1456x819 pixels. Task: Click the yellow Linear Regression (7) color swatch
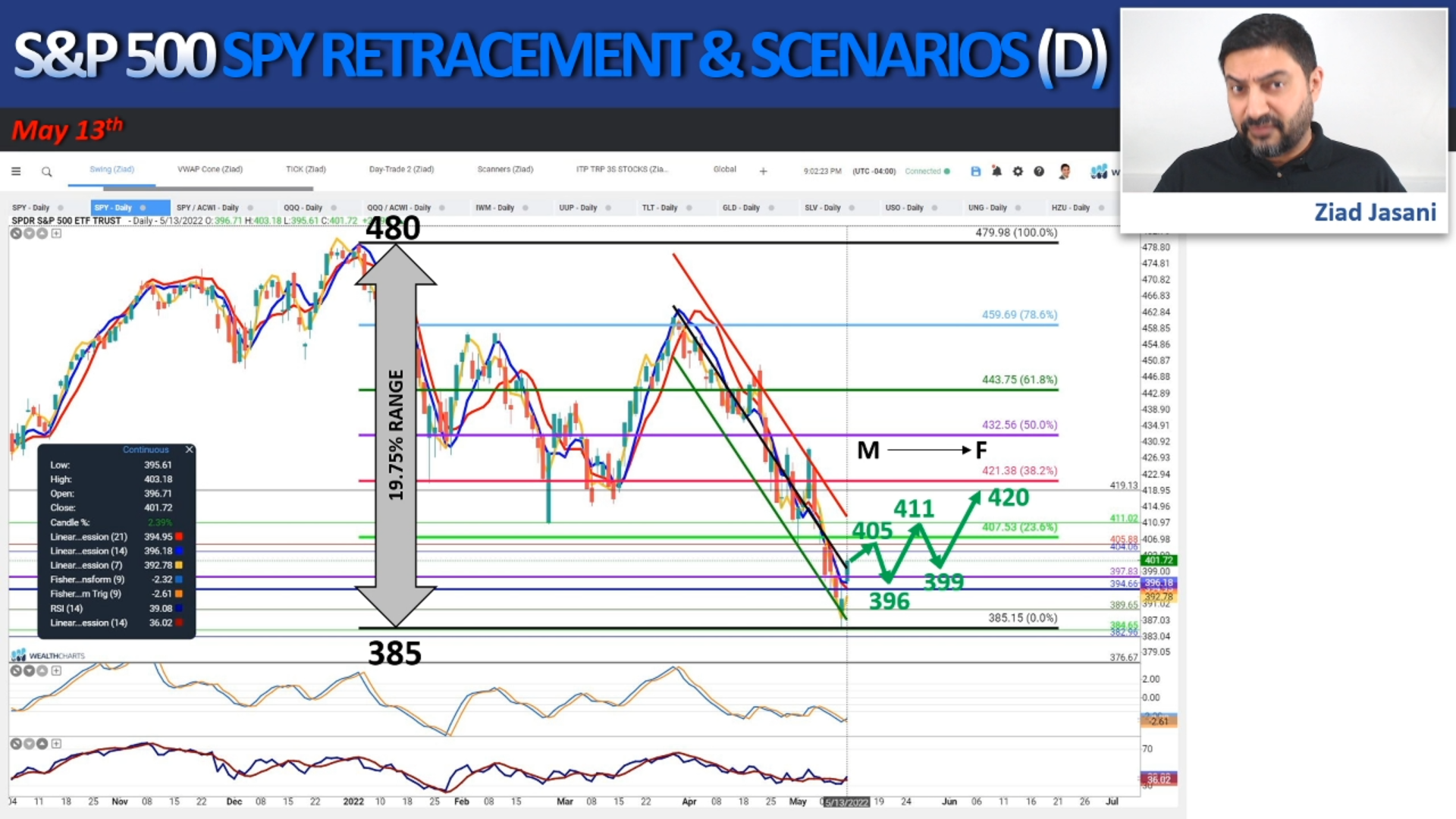(x=179, y=566)
